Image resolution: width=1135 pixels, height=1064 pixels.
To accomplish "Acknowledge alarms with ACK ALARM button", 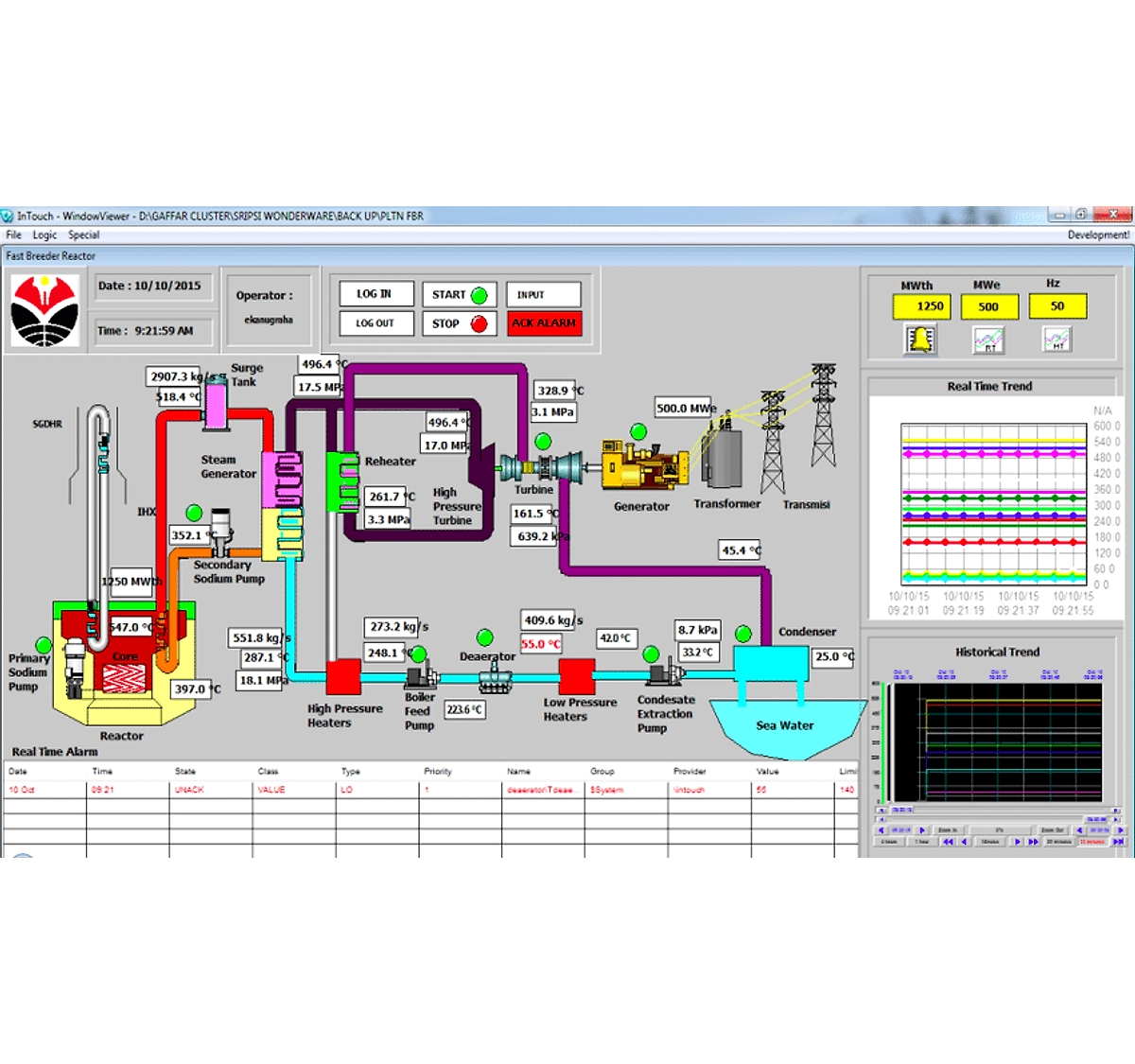I will [544, 323].
